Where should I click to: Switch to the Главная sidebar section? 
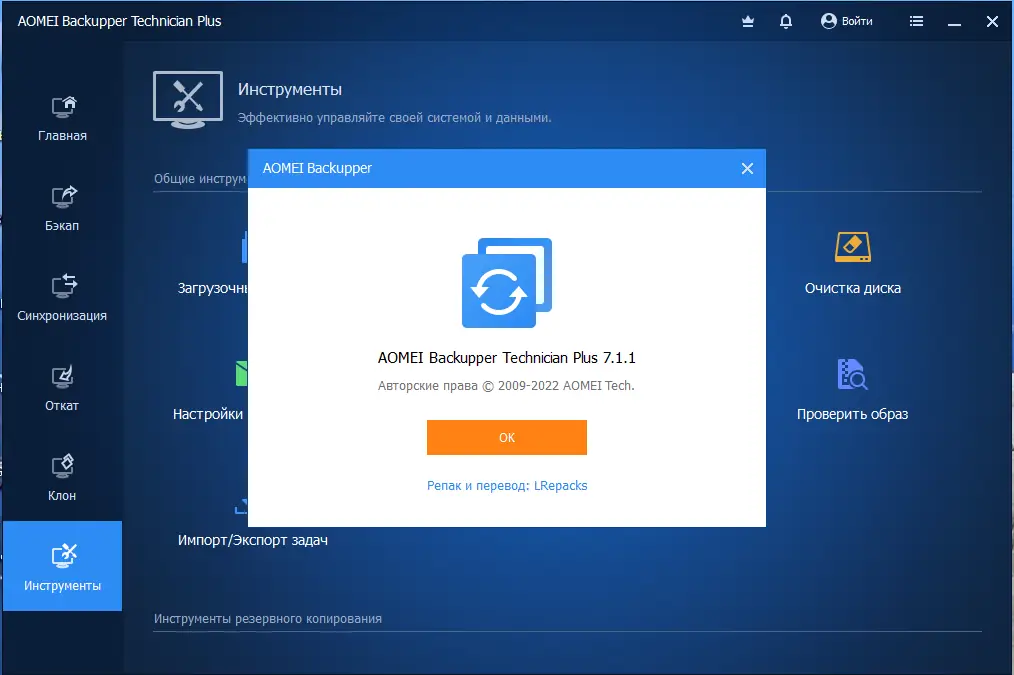[62, 118]
